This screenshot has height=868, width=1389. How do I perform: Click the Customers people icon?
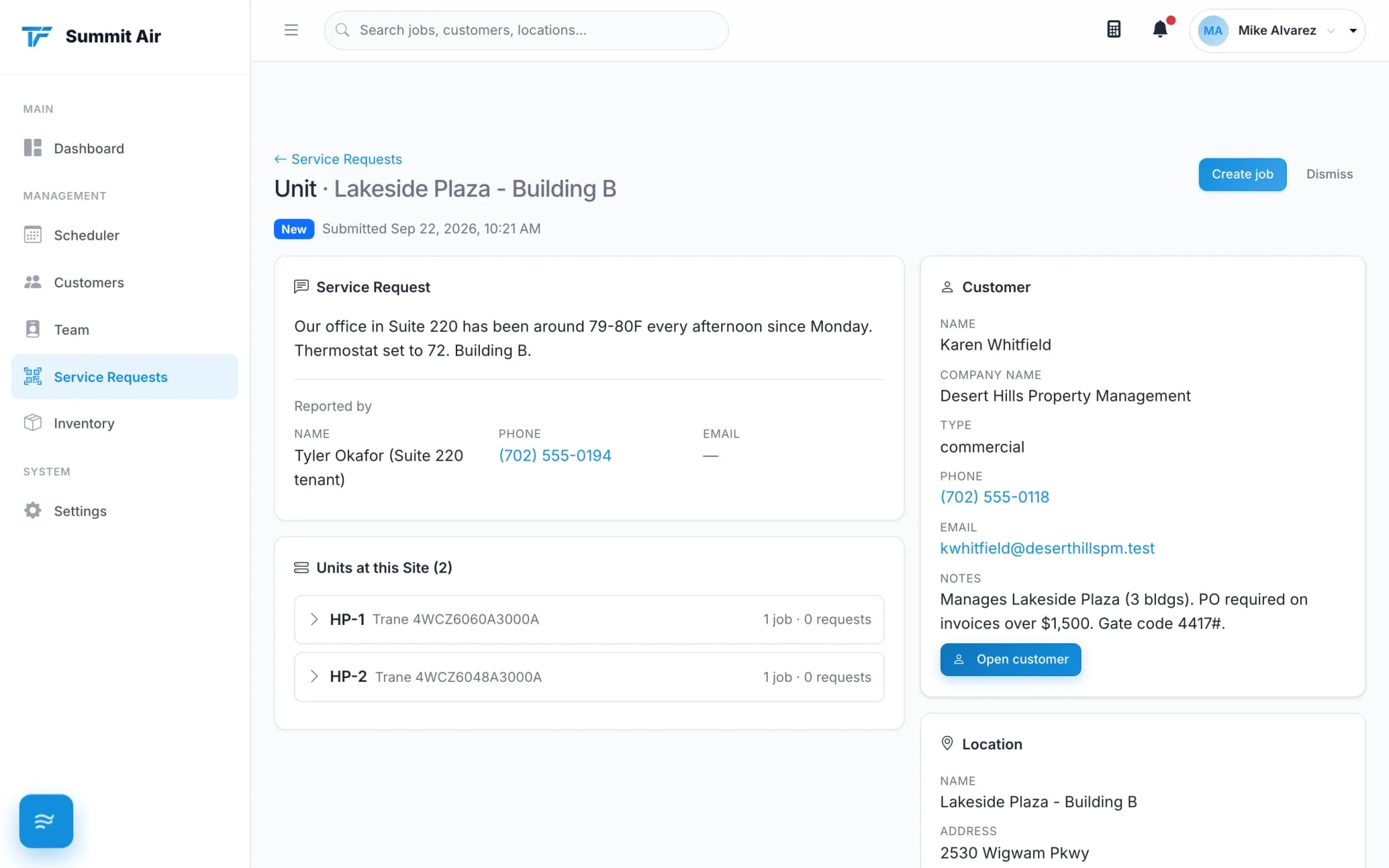click(33, 282)
